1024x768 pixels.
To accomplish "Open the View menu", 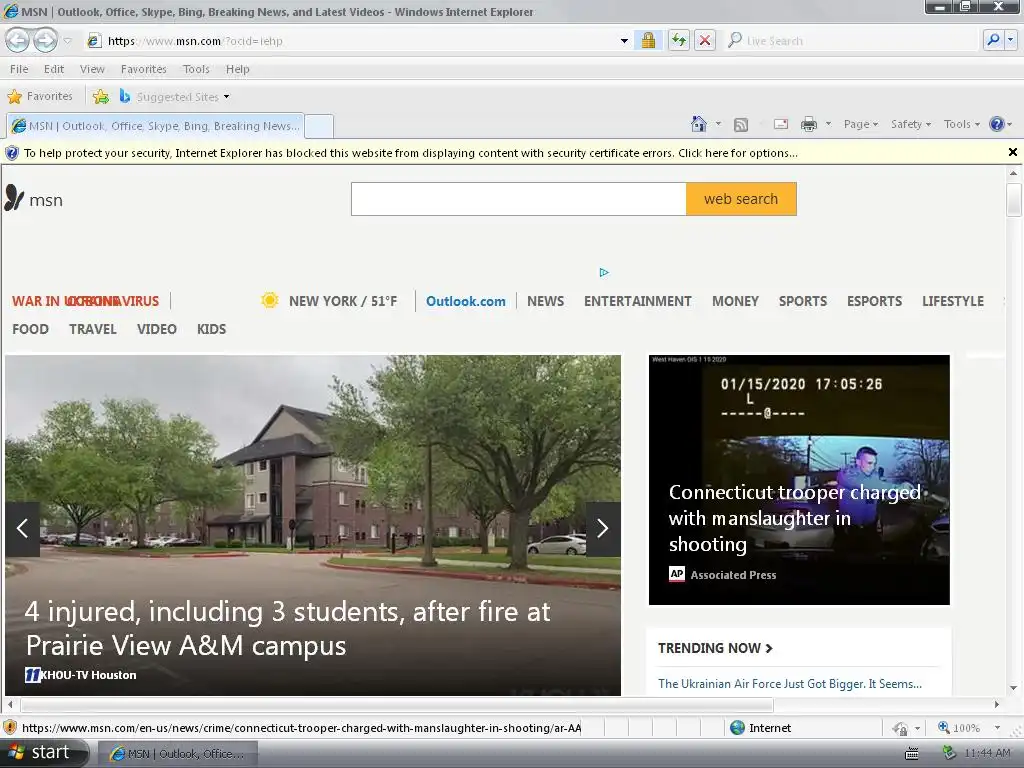I will 92,69.
